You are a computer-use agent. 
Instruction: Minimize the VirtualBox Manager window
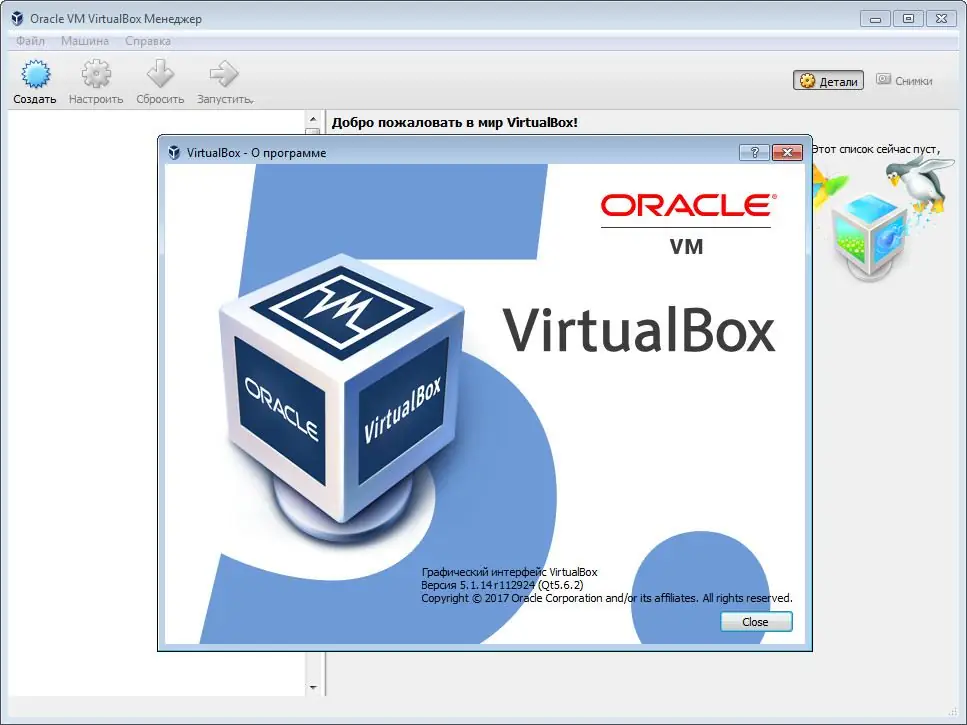point(875,18)
